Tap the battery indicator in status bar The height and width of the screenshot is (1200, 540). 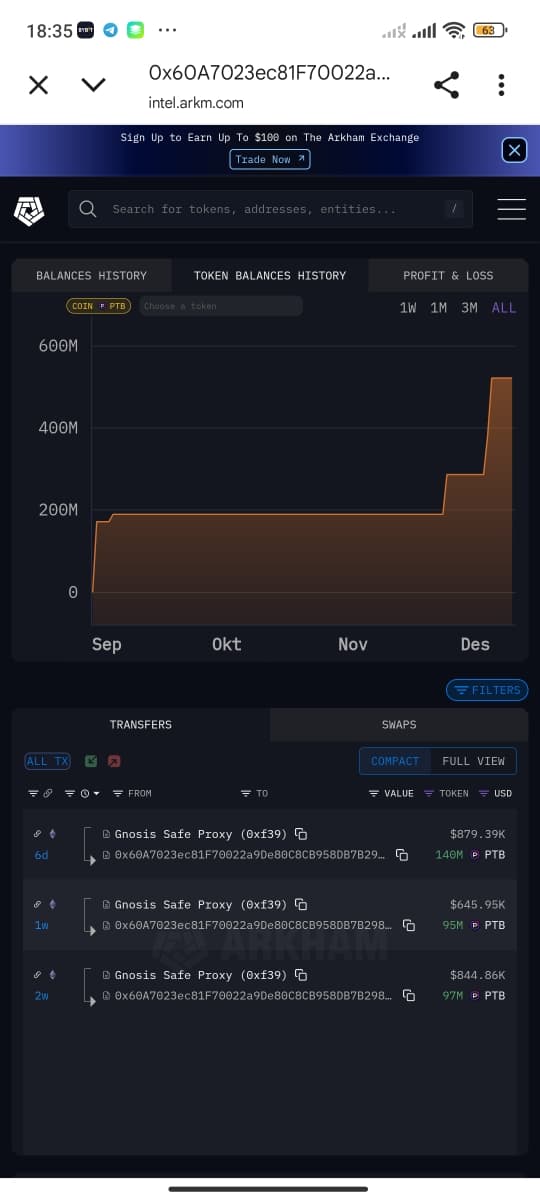490,30
